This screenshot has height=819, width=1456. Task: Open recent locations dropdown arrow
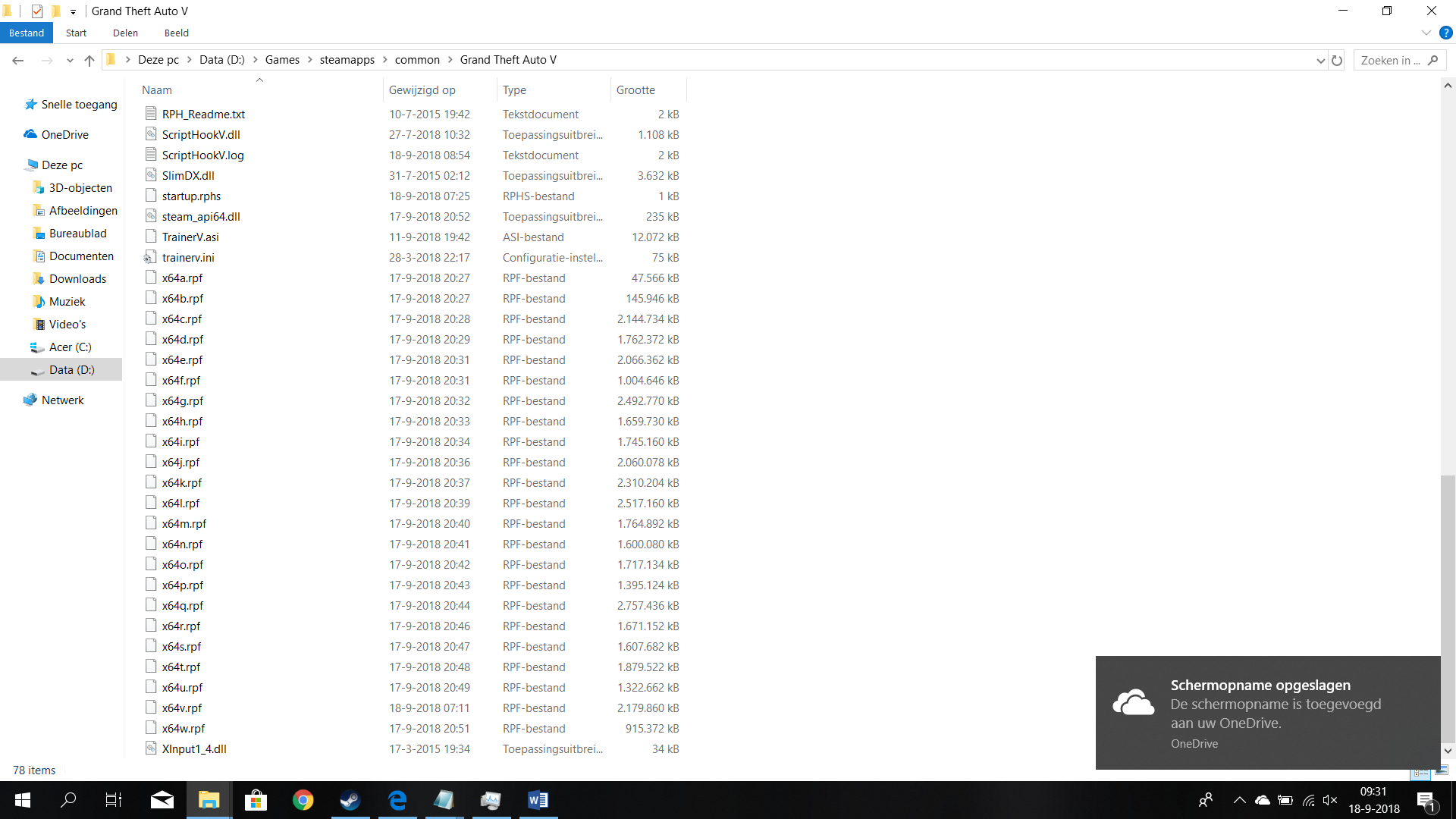click(x=70, y=61)
